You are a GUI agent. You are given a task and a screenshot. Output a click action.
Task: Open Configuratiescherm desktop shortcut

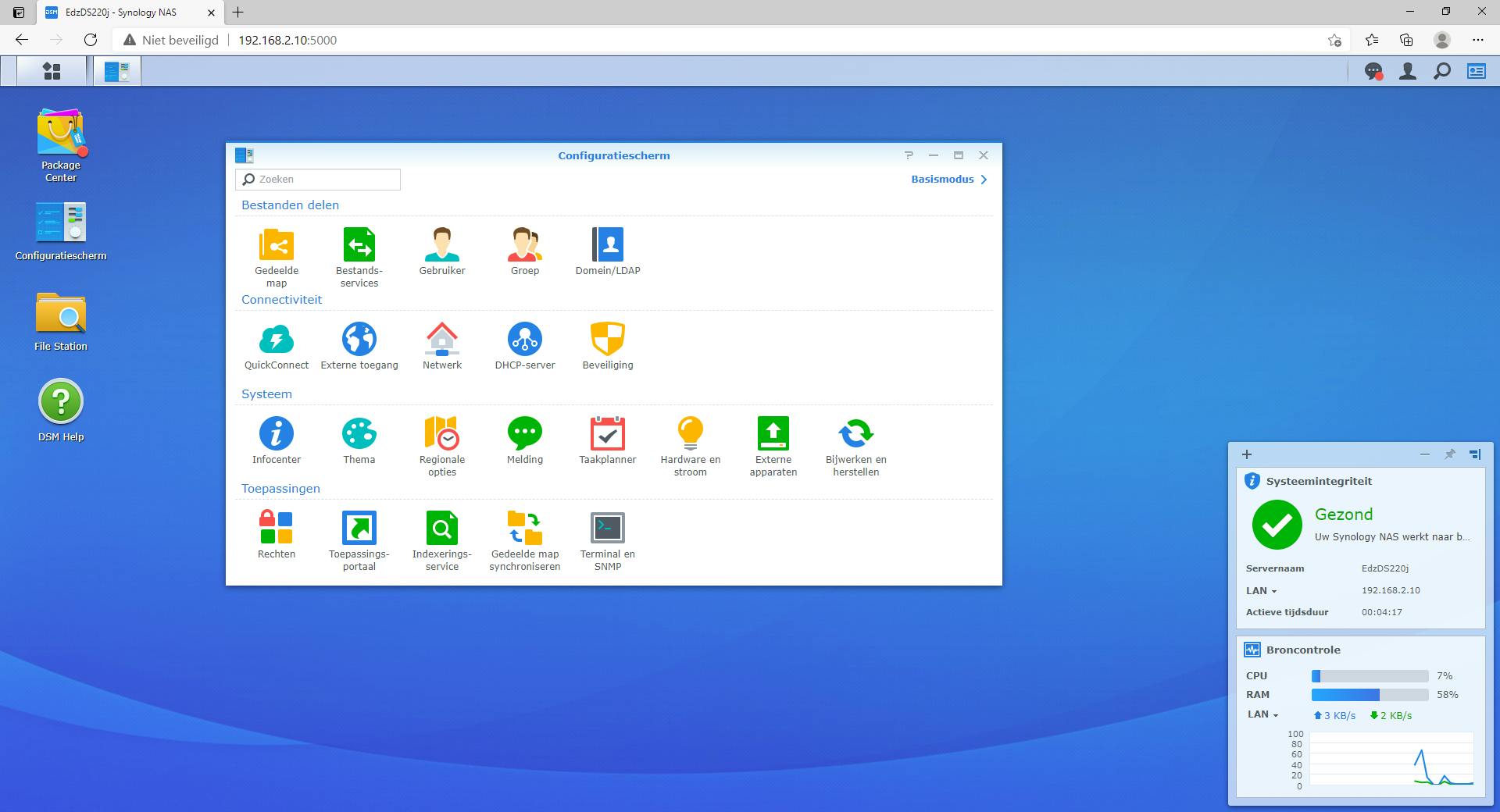click(61, 232)
